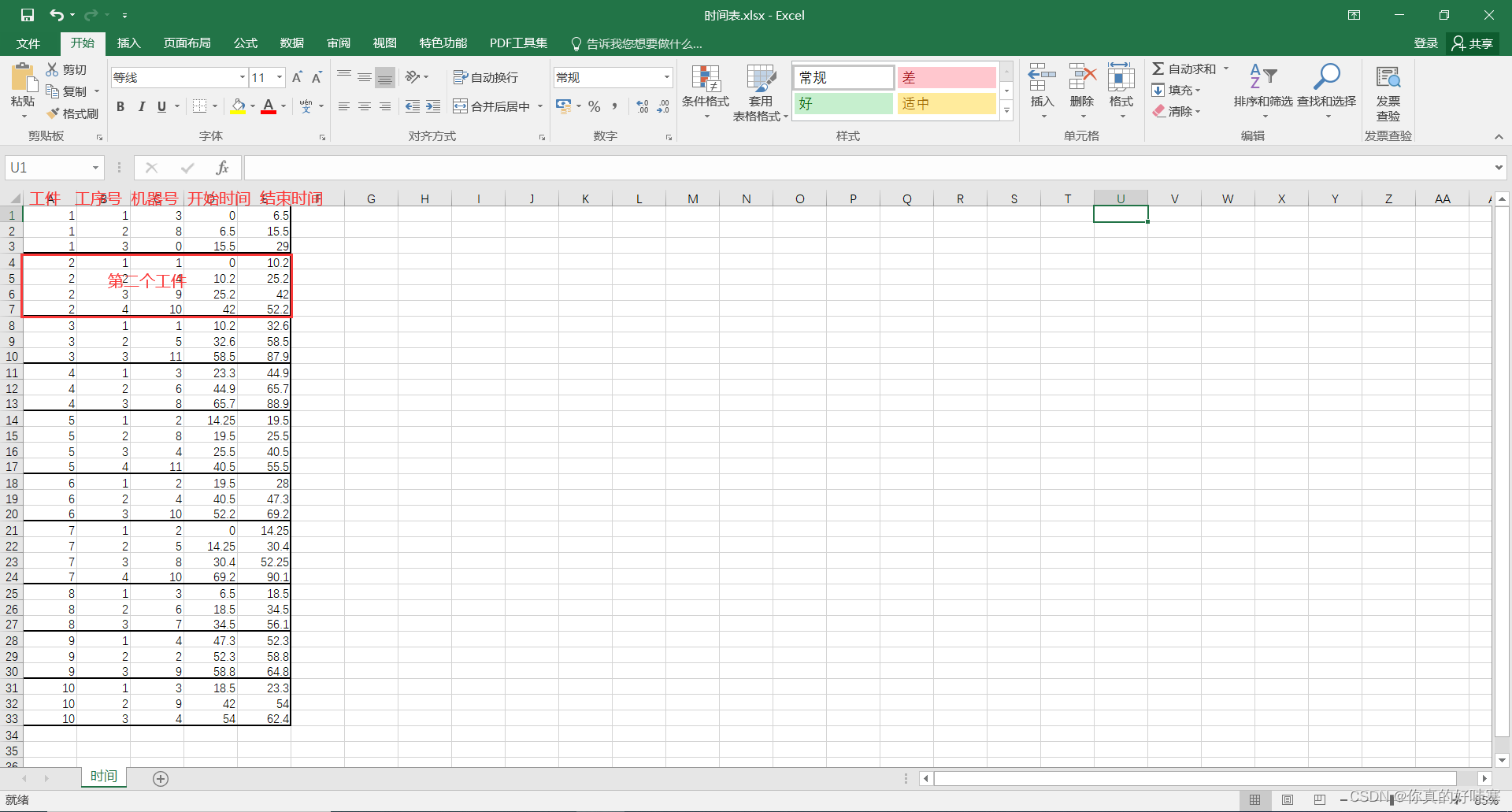Click AutoSum (自动求和)
Screen dimensions: 1512x812
point(1184,69)
